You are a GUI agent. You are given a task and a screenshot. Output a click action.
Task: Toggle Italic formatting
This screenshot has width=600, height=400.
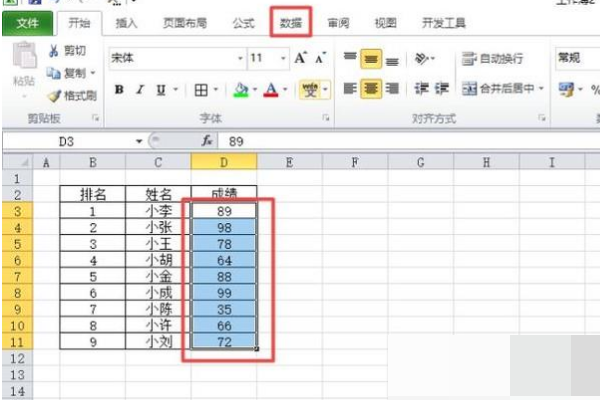(x=140, y=90)
